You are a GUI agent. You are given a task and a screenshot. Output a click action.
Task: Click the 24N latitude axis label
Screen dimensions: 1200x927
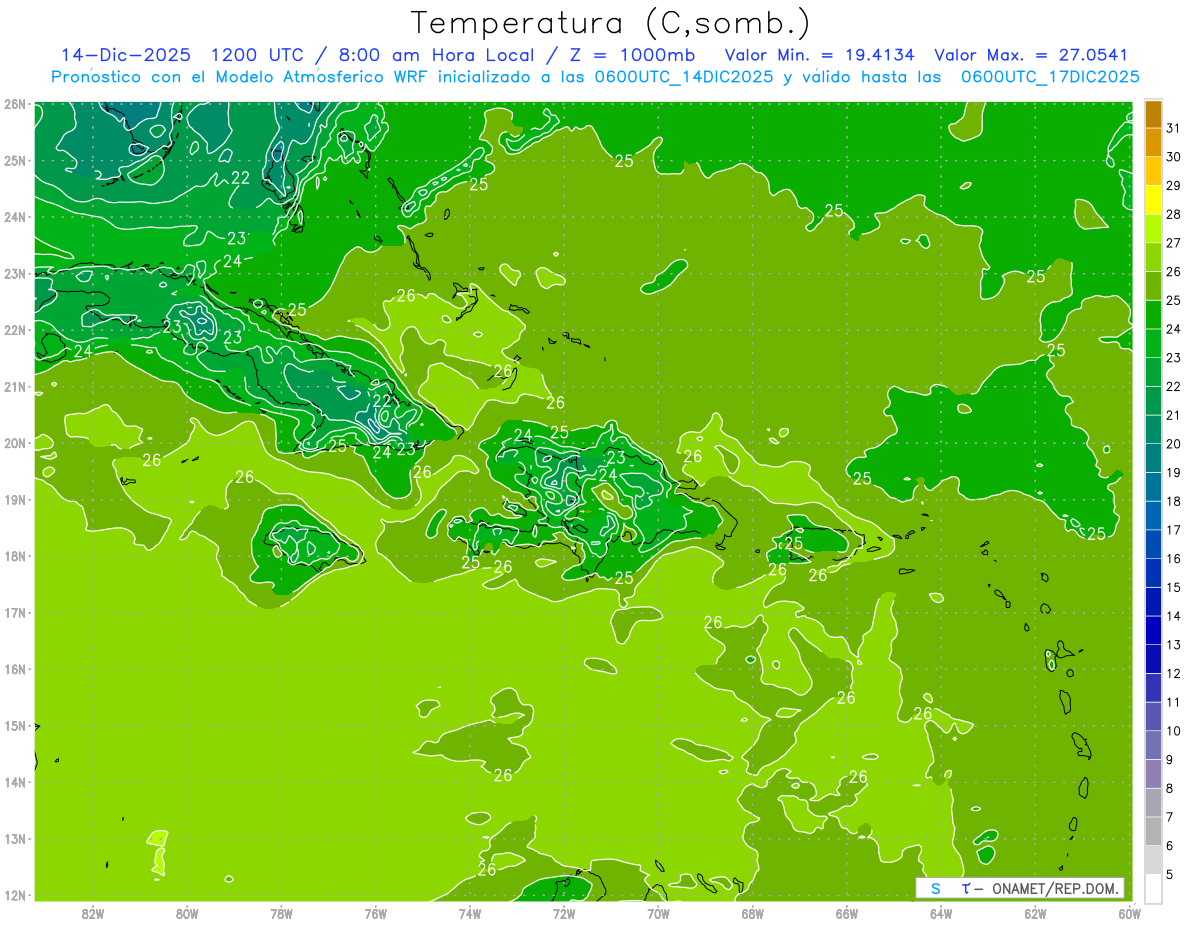[15, 217]
